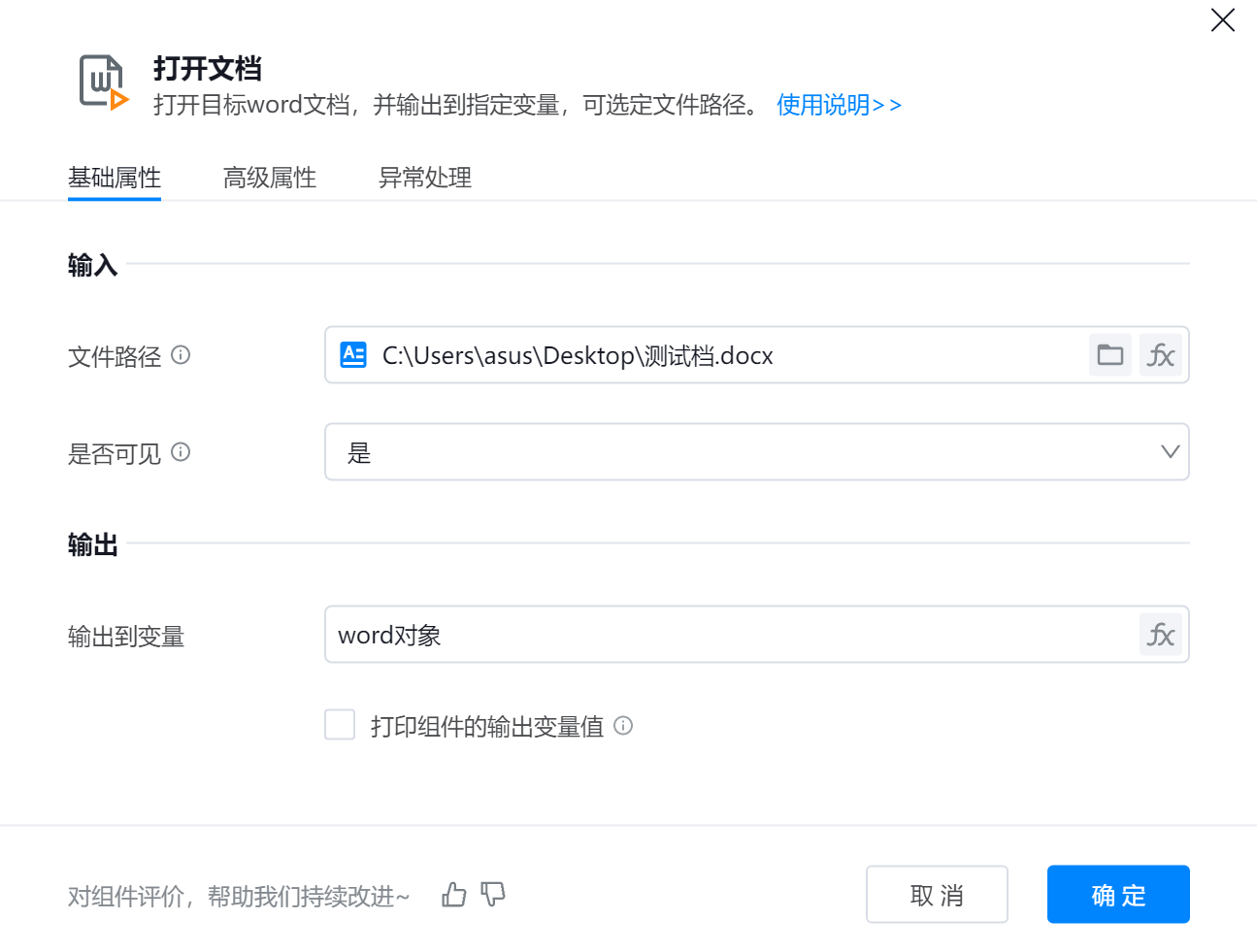This screenshot has width=1257, height=952.
Task: Click the fx icon in output variable field
Action: [x=1161, y=635]
